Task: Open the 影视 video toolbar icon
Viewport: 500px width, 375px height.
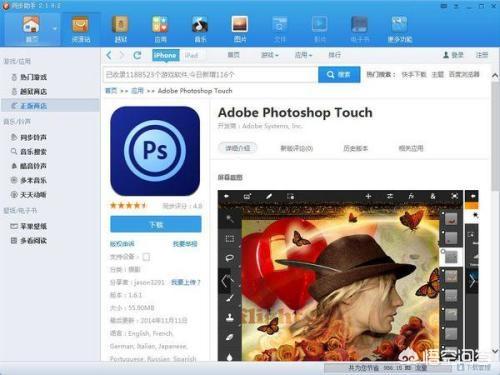Action: 320,29
